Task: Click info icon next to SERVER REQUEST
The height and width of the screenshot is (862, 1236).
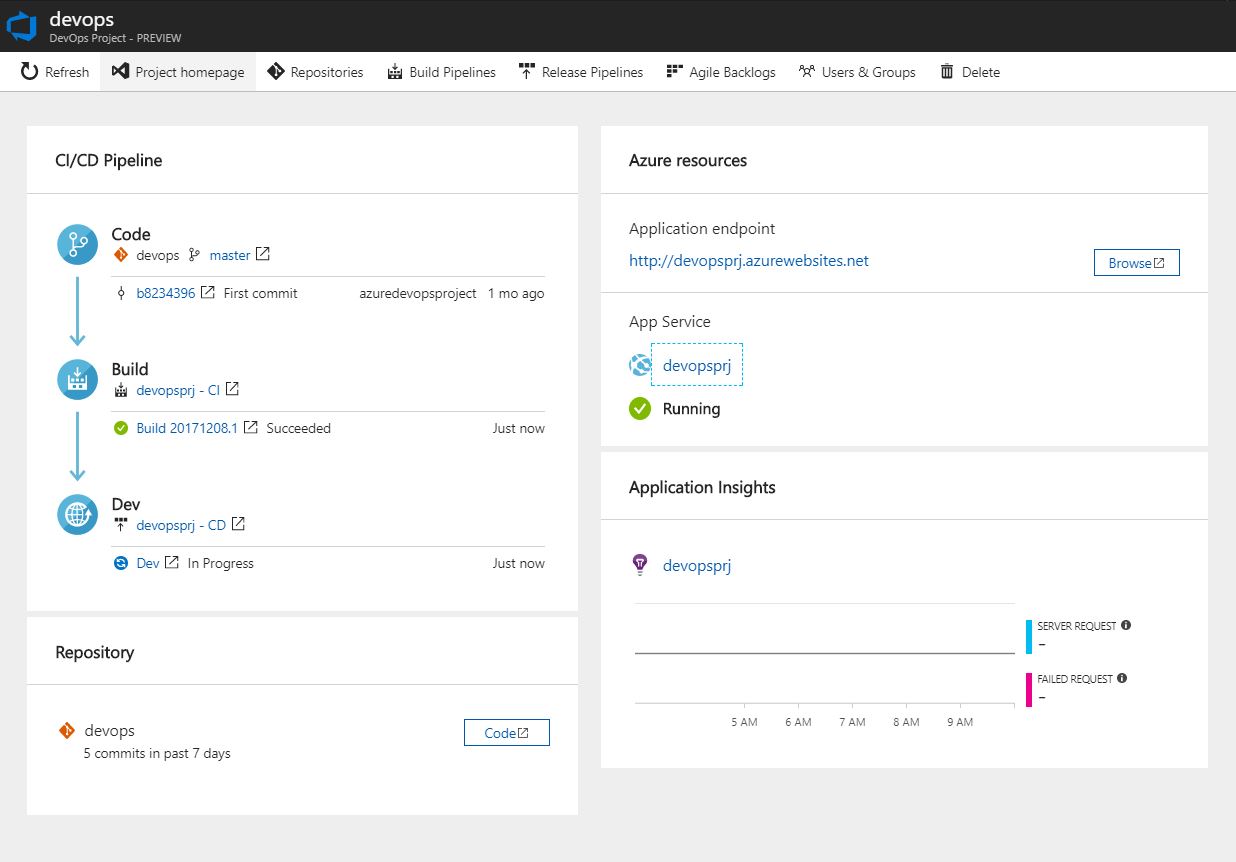Action: click(1126, 625)
